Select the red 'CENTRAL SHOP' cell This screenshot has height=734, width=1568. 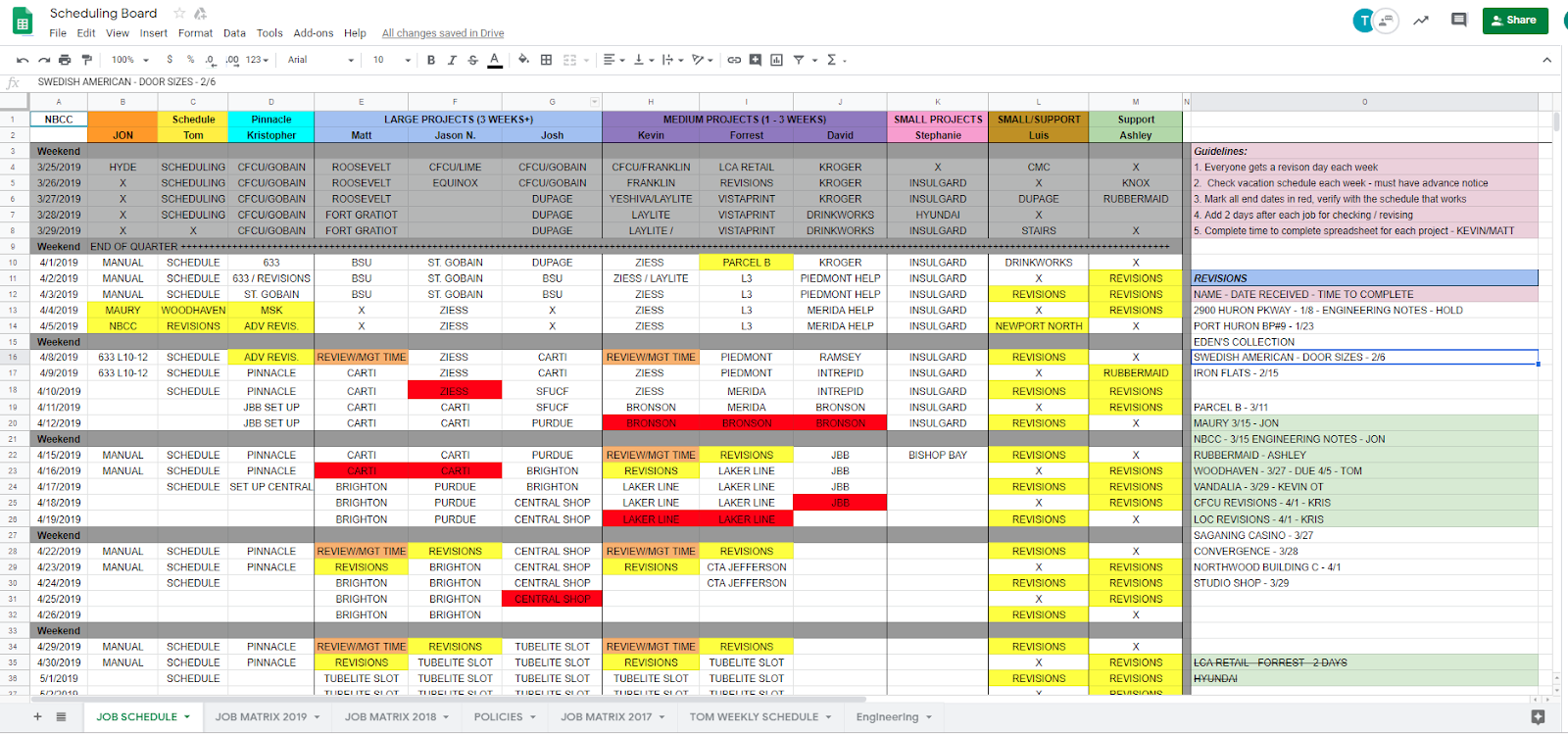552,599
